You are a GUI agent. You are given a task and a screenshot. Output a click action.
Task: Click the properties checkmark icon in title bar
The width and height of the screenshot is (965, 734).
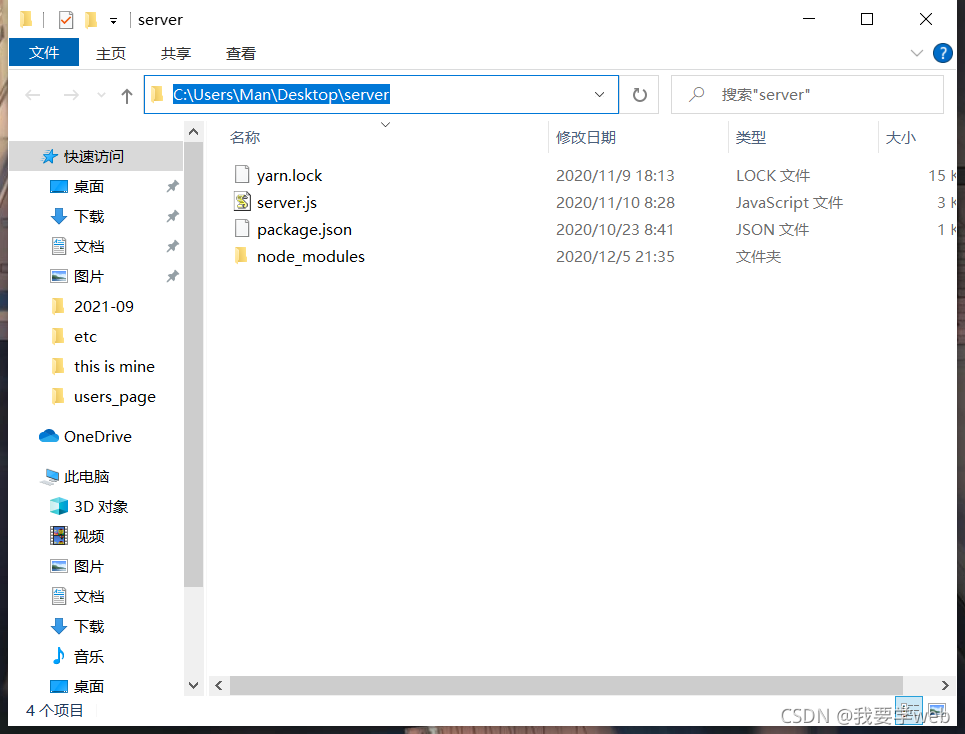click(x=66, y=20)
